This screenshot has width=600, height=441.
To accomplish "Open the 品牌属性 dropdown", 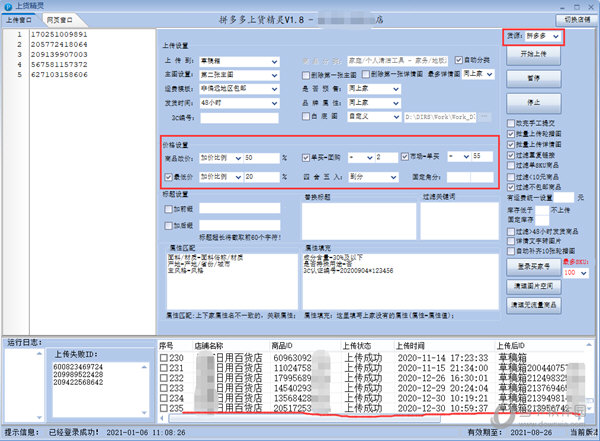I will pos(396,103).
